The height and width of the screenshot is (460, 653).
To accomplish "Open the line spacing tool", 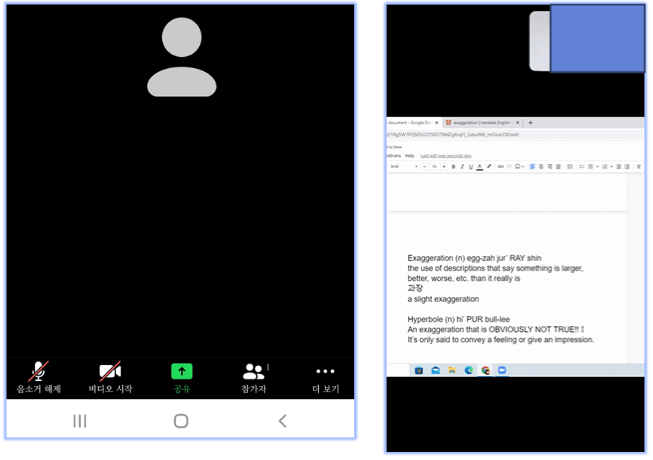I will pos(570,167).
